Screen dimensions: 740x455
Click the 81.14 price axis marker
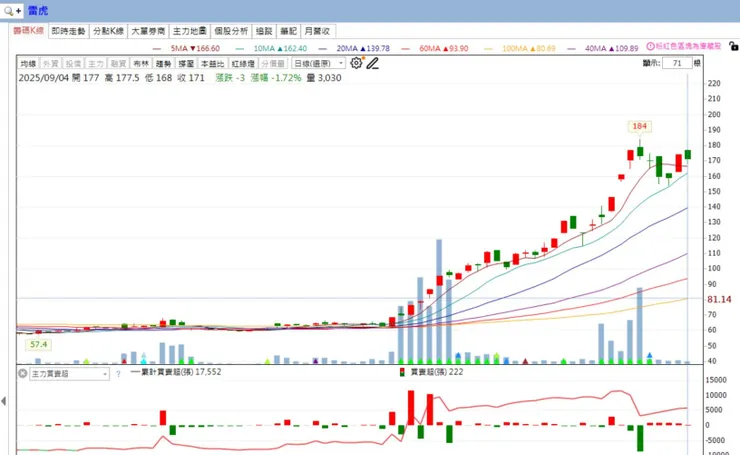click(x=719, y=299)
